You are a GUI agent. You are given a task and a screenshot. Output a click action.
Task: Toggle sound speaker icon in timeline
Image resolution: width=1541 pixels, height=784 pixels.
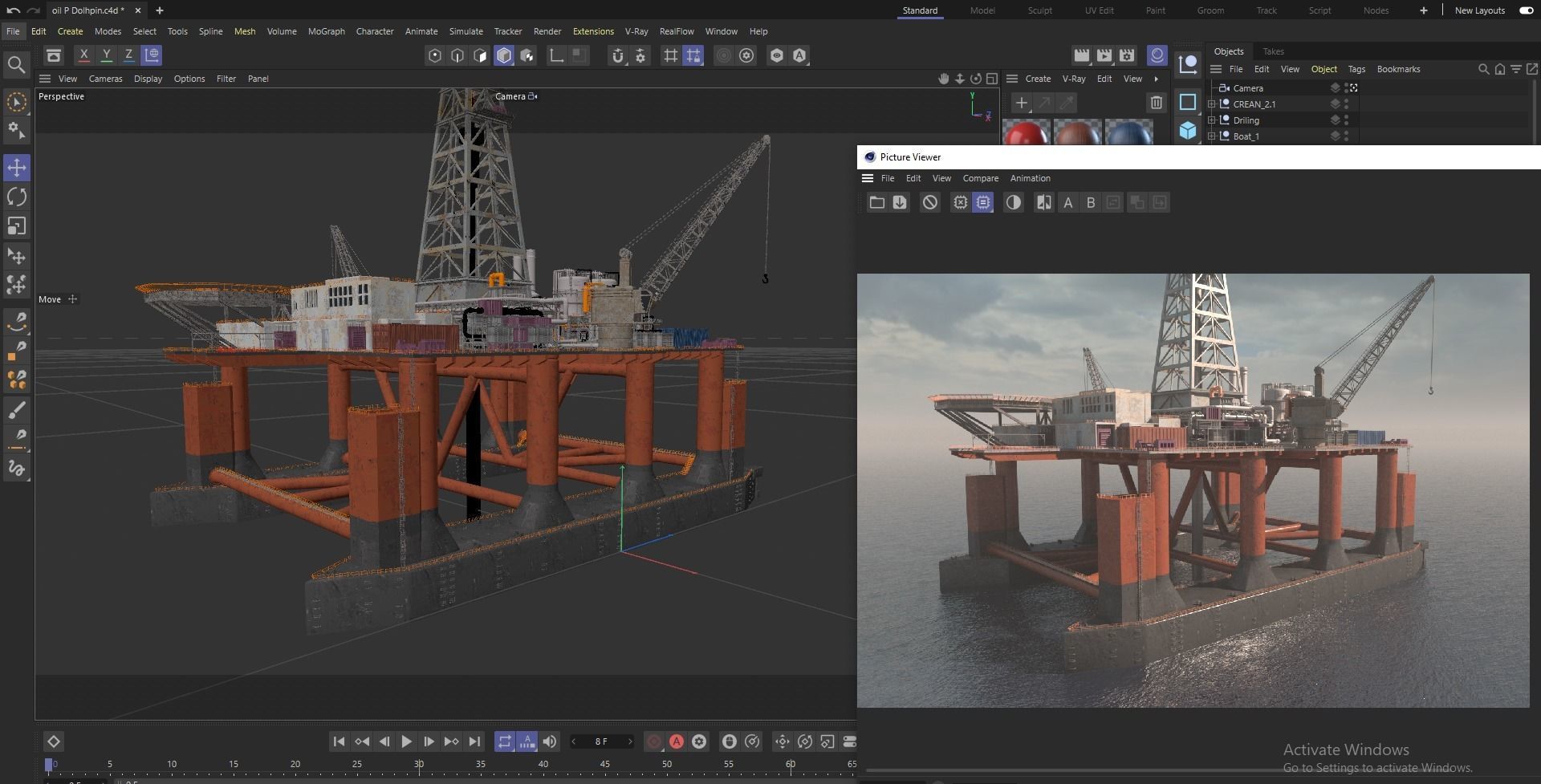(x=550, y=741)
